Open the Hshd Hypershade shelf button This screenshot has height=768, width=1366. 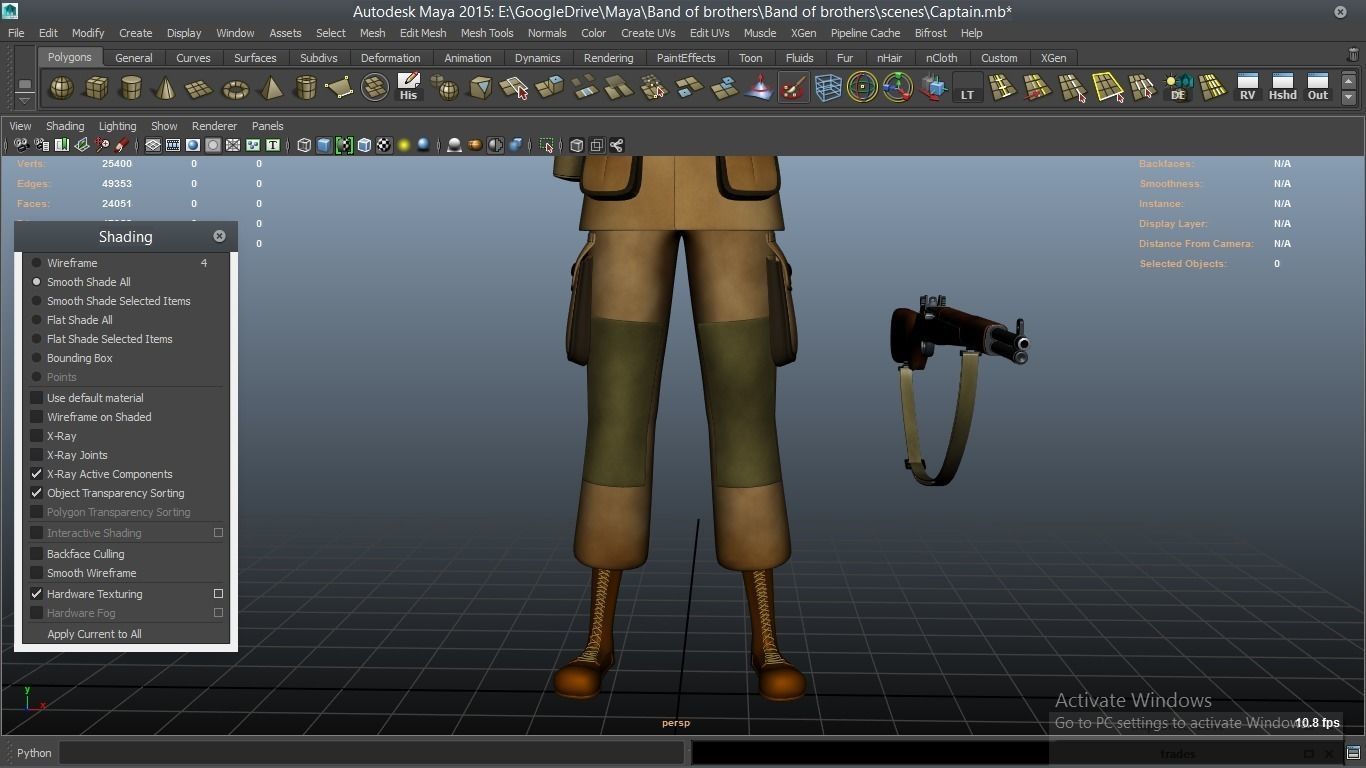(1282, 88)
